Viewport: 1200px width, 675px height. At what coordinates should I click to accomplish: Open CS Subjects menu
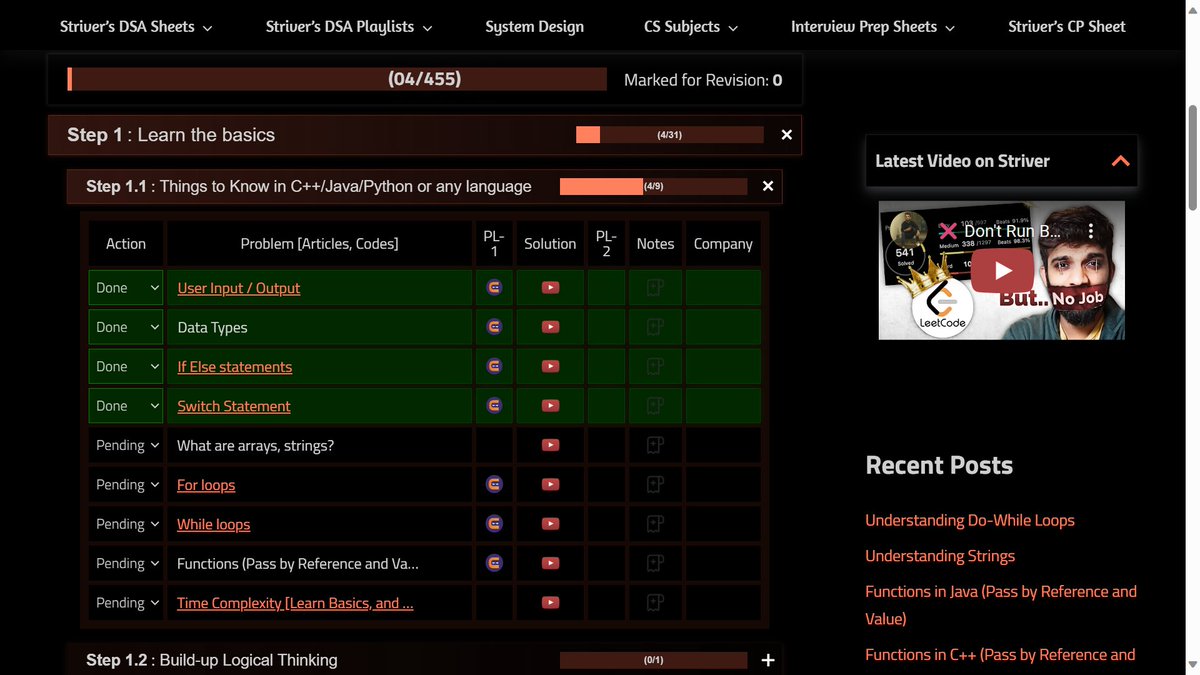click(691, 27)
